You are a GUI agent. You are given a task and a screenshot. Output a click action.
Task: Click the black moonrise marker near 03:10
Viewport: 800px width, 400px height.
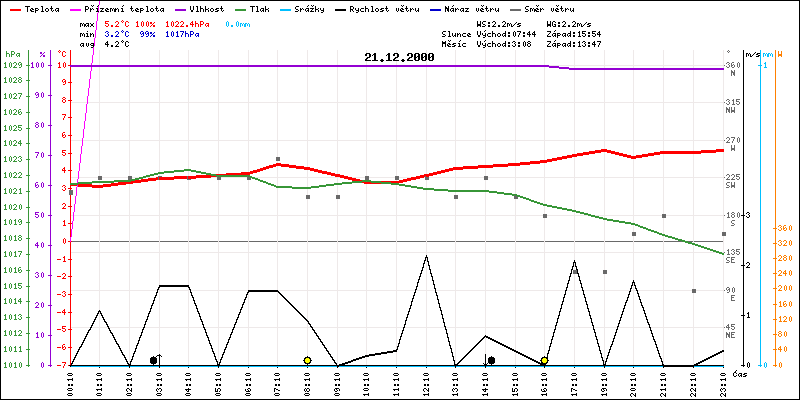[154, 360]
